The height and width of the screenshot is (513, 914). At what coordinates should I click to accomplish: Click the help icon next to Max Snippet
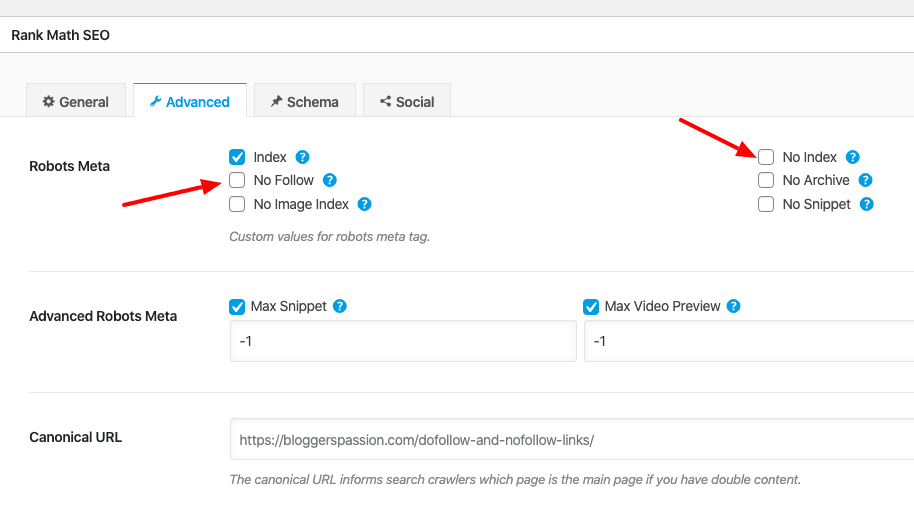(340, 306)
